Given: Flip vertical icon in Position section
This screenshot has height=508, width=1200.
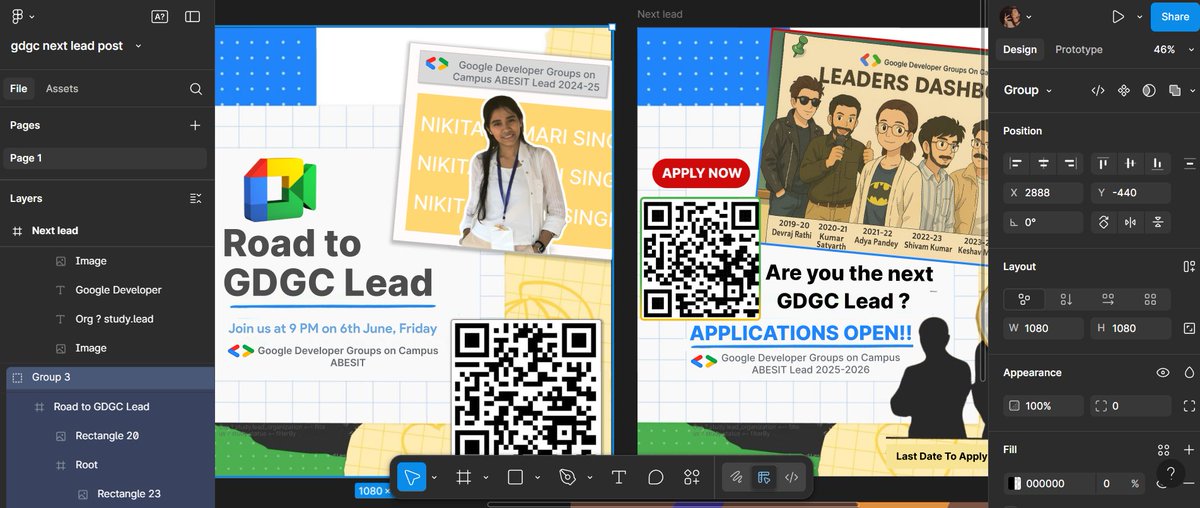Looking at the screenshot, I should [1157, 222].
